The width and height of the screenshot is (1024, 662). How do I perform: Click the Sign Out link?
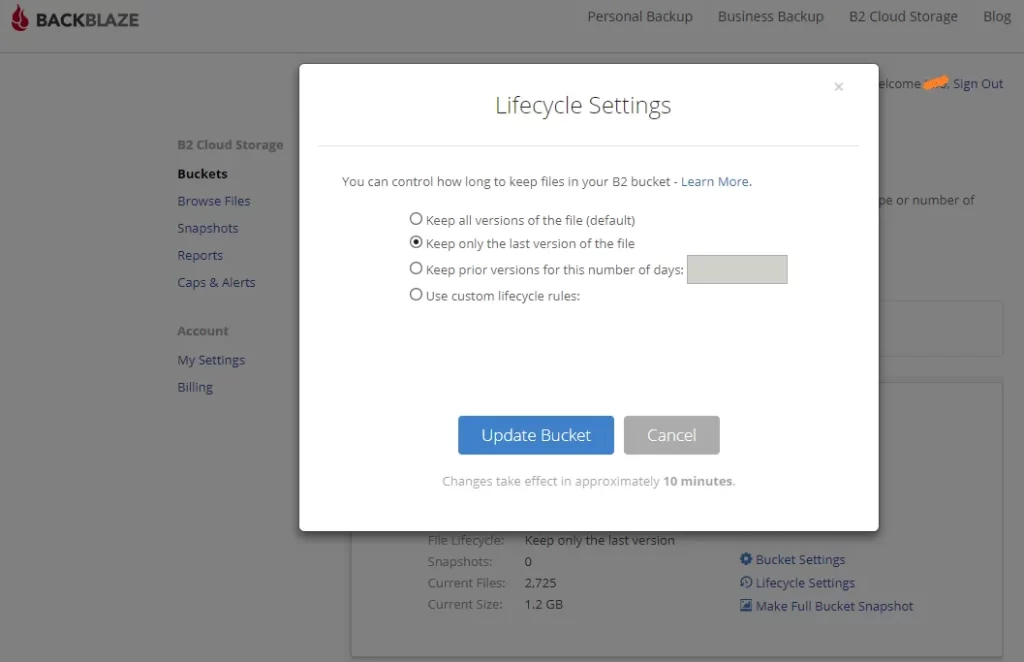point(978,84)
